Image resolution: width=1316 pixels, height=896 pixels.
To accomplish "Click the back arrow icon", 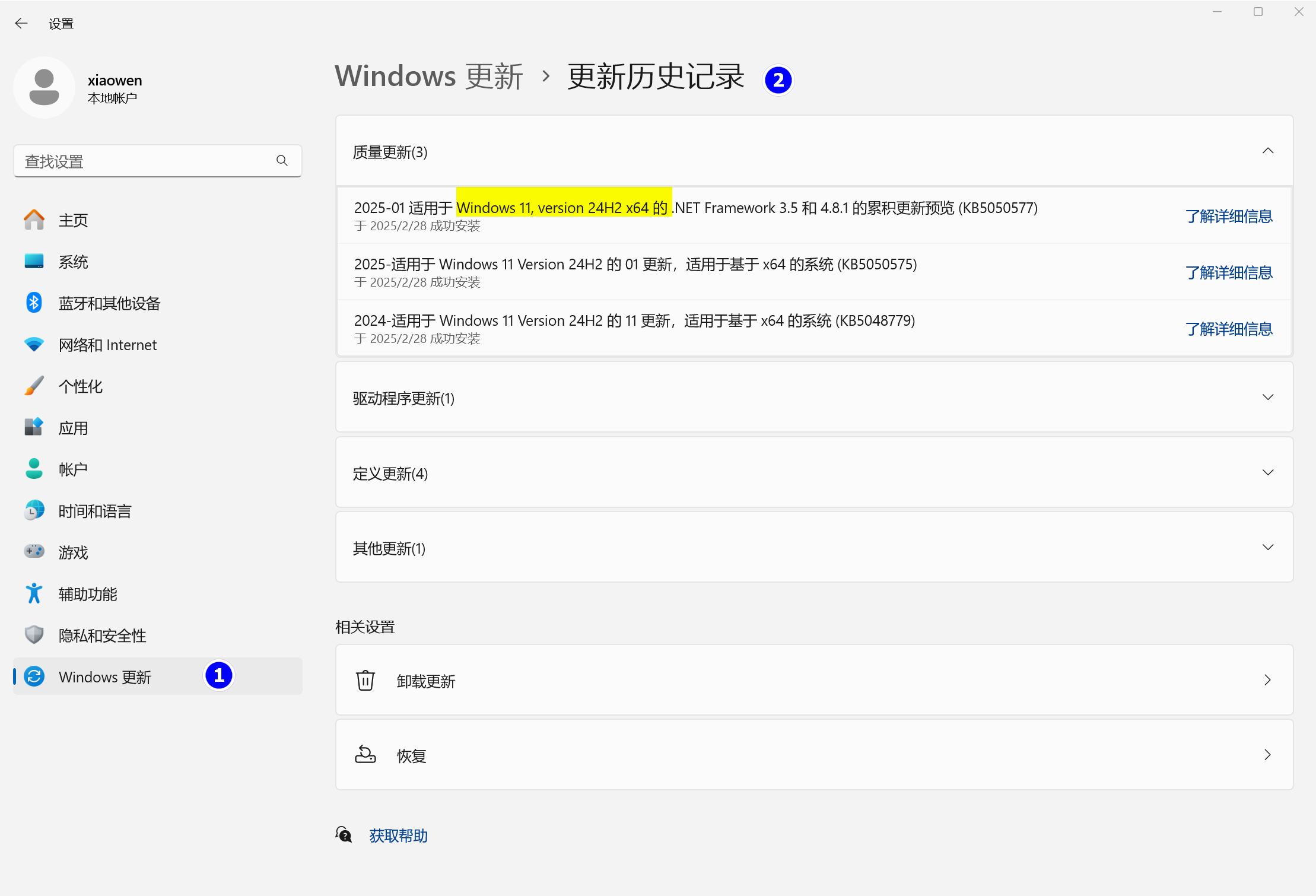I will point(21,23).
